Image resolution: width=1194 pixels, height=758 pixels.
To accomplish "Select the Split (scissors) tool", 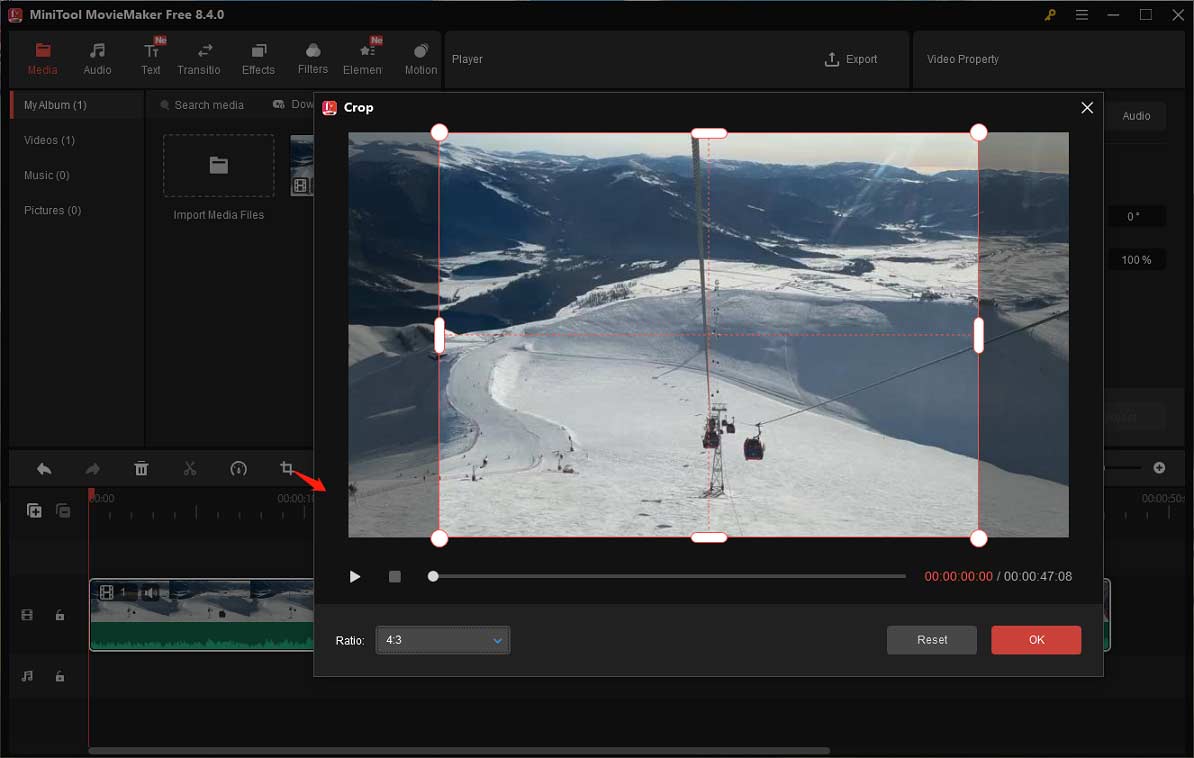I will pyautogui.click(x=190, y=468).
